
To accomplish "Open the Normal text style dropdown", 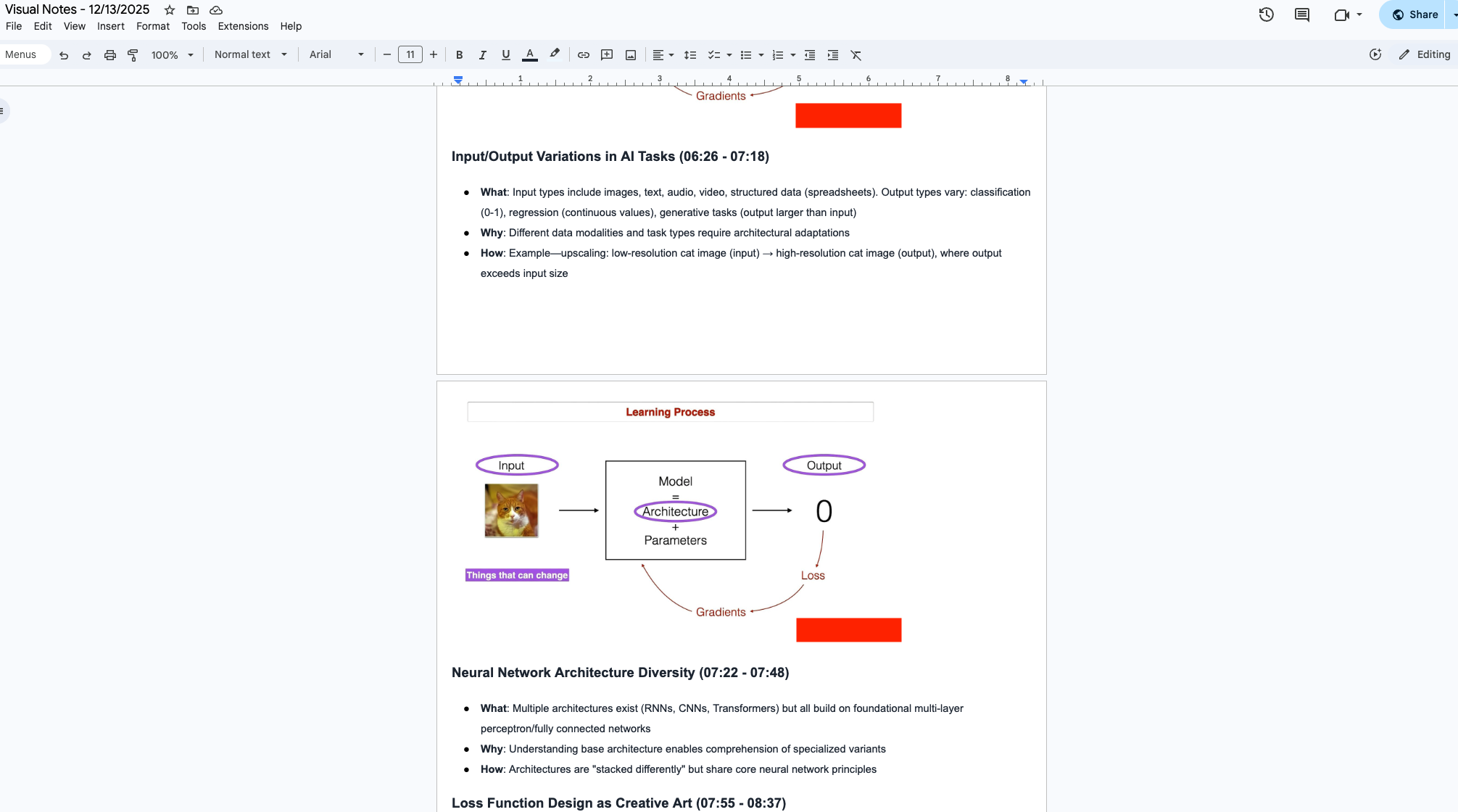I will (x=250, y=55).
